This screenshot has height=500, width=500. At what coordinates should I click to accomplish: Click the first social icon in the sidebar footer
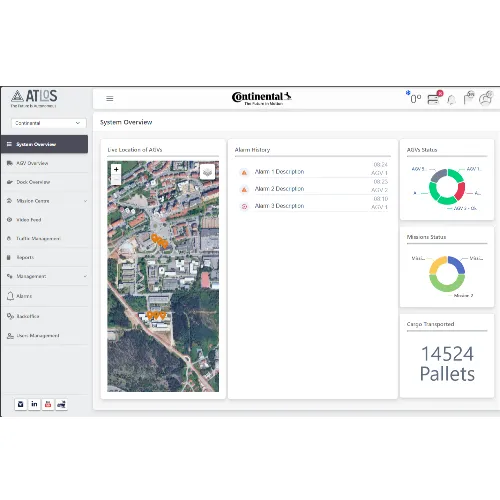click(x=20, y=404)
